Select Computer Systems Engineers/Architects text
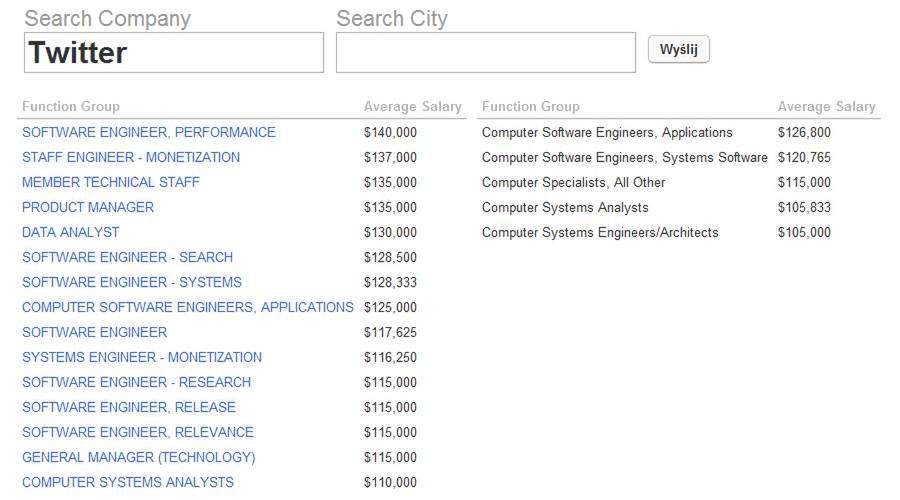 point(600,232)
